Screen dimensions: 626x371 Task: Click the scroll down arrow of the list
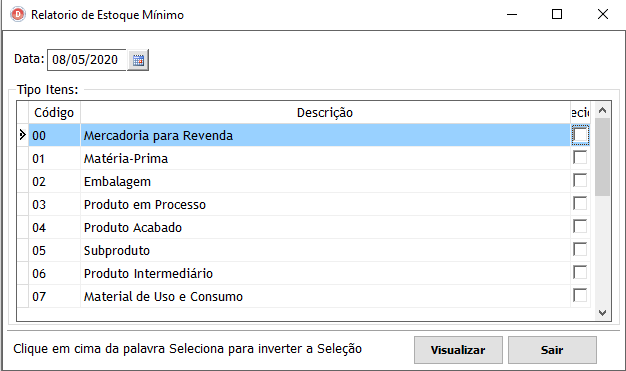602,313
